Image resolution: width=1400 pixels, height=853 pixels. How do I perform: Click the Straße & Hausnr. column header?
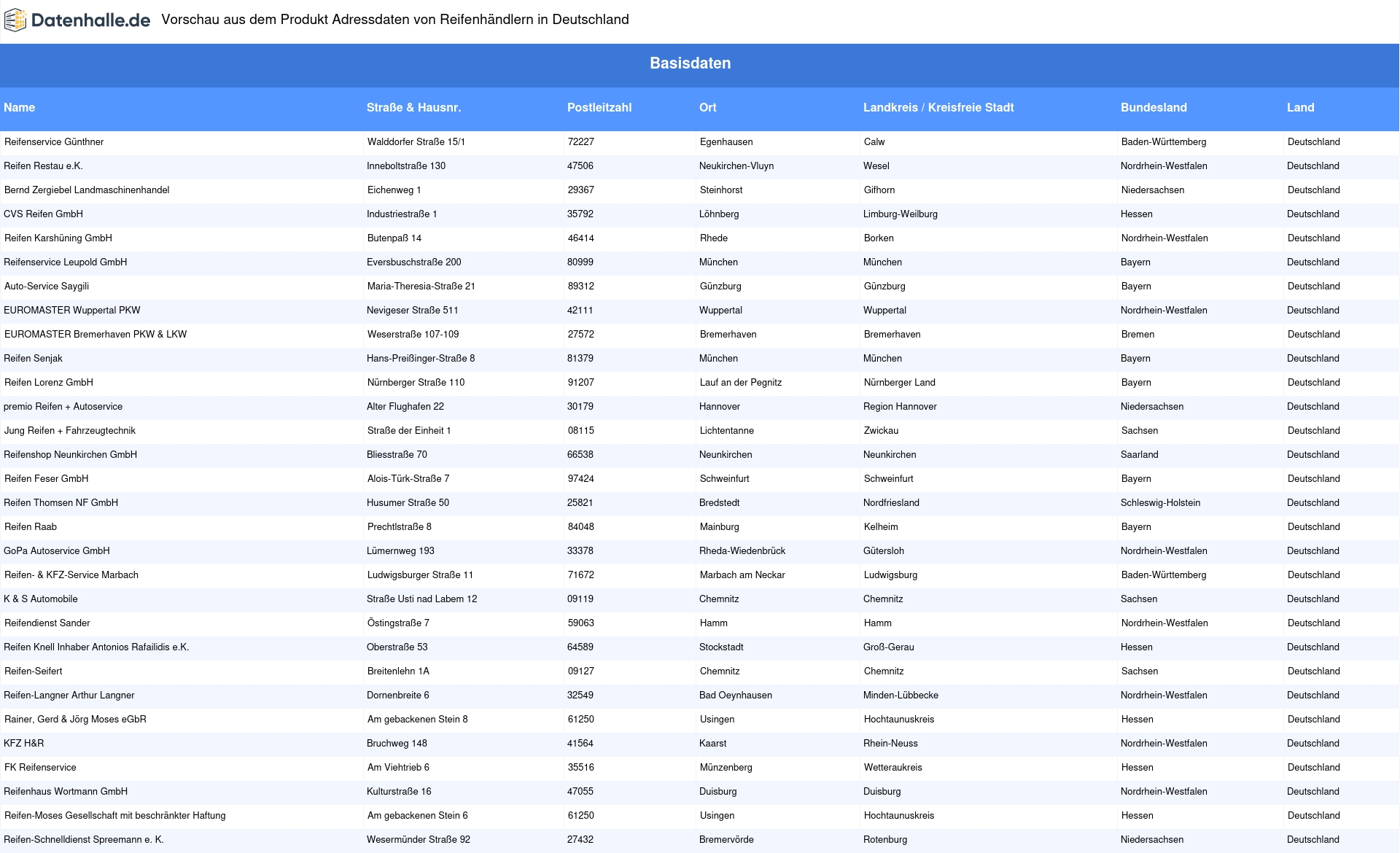coord(413,107)
